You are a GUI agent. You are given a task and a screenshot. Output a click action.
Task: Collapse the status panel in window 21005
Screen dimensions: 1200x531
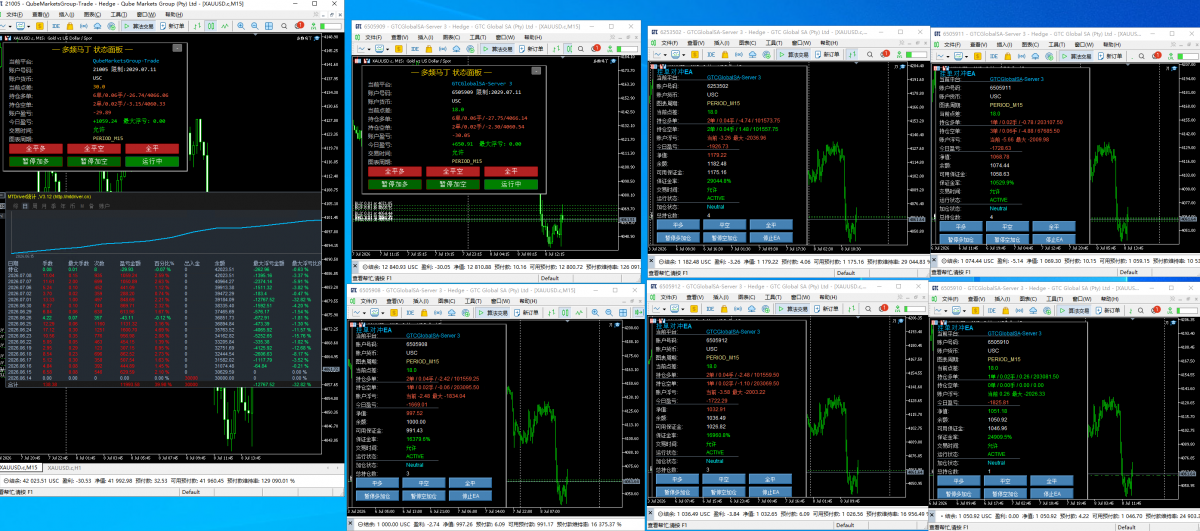[176, 46]
